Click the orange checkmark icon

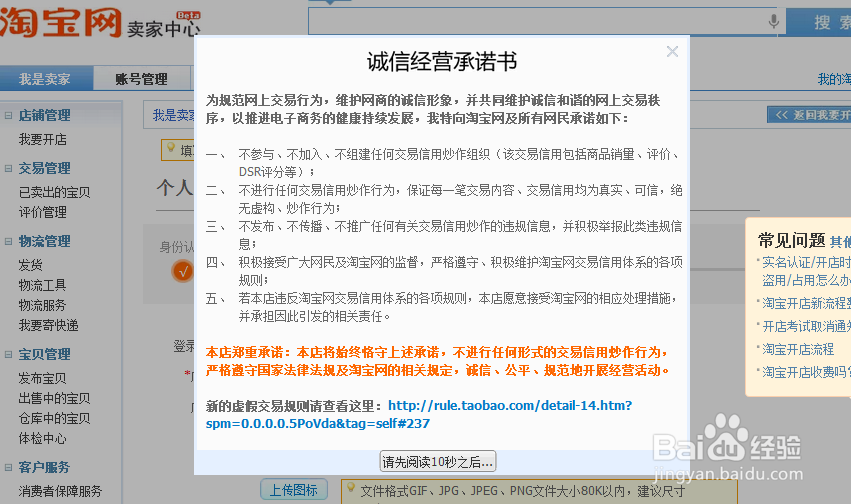181,270
